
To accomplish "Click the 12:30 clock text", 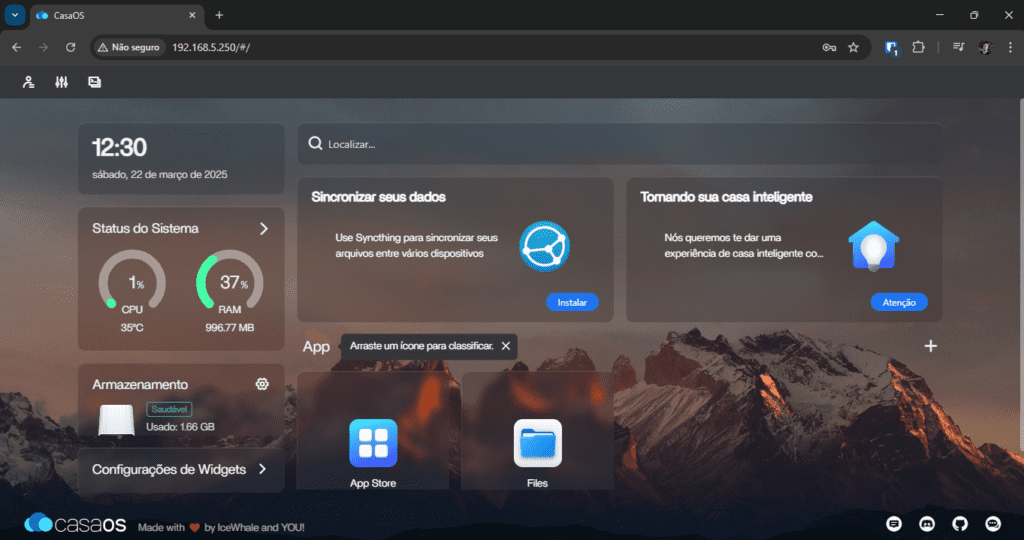I will coord(120,148).
